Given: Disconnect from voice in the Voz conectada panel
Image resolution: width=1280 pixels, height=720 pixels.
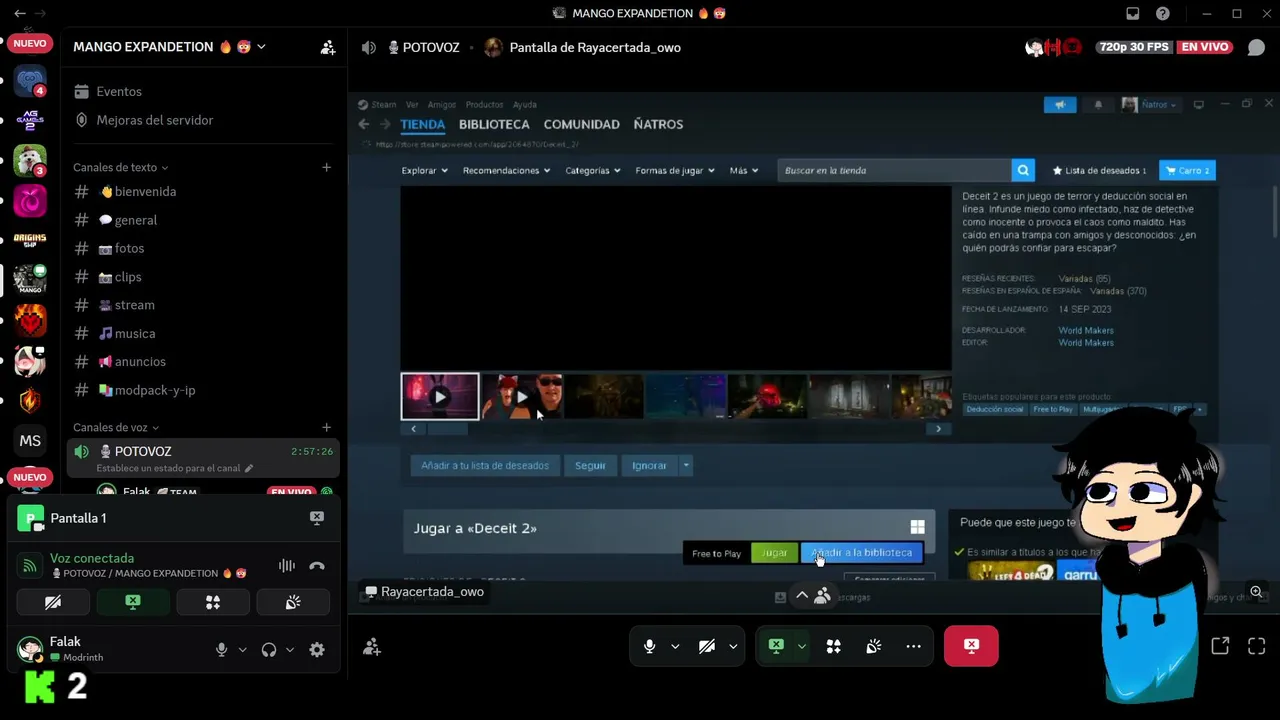Looking at the screenshot, I should coord(317,566).
